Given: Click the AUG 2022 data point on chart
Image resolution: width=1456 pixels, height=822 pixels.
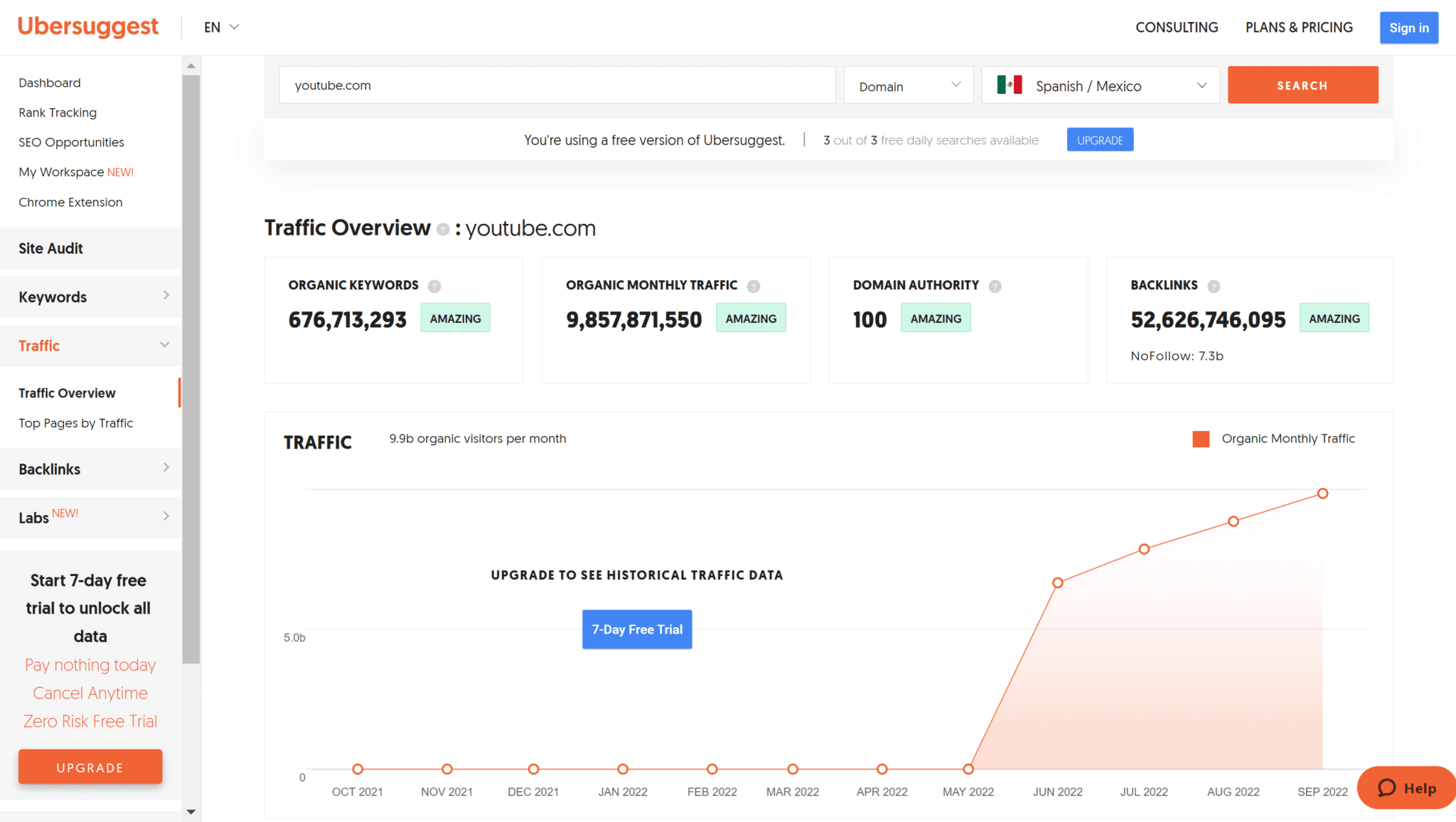Looking at the screenshot, I should [x=1233, y=521].
